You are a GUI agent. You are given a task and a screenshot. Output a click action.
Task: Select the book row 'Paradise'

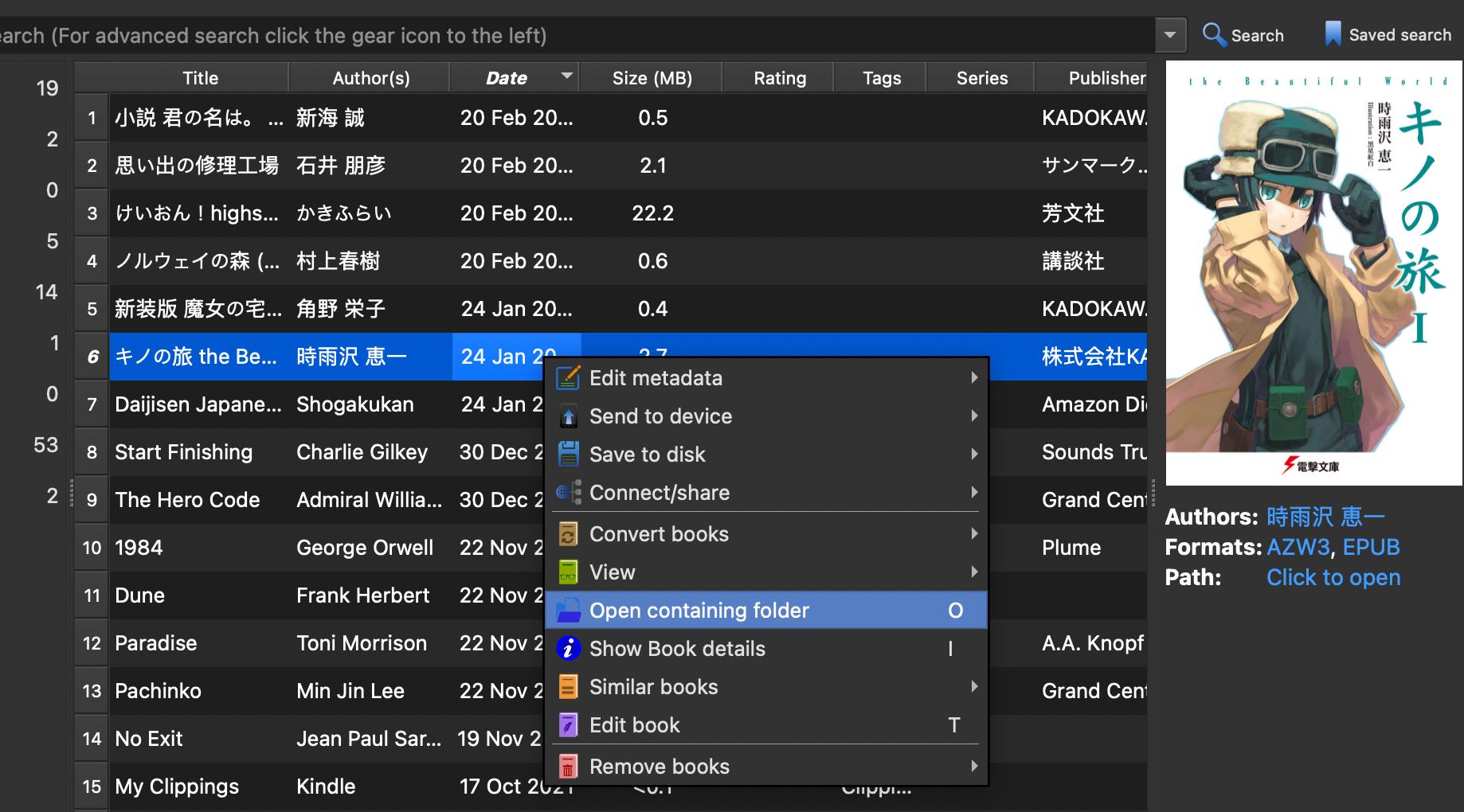(311, 643)
